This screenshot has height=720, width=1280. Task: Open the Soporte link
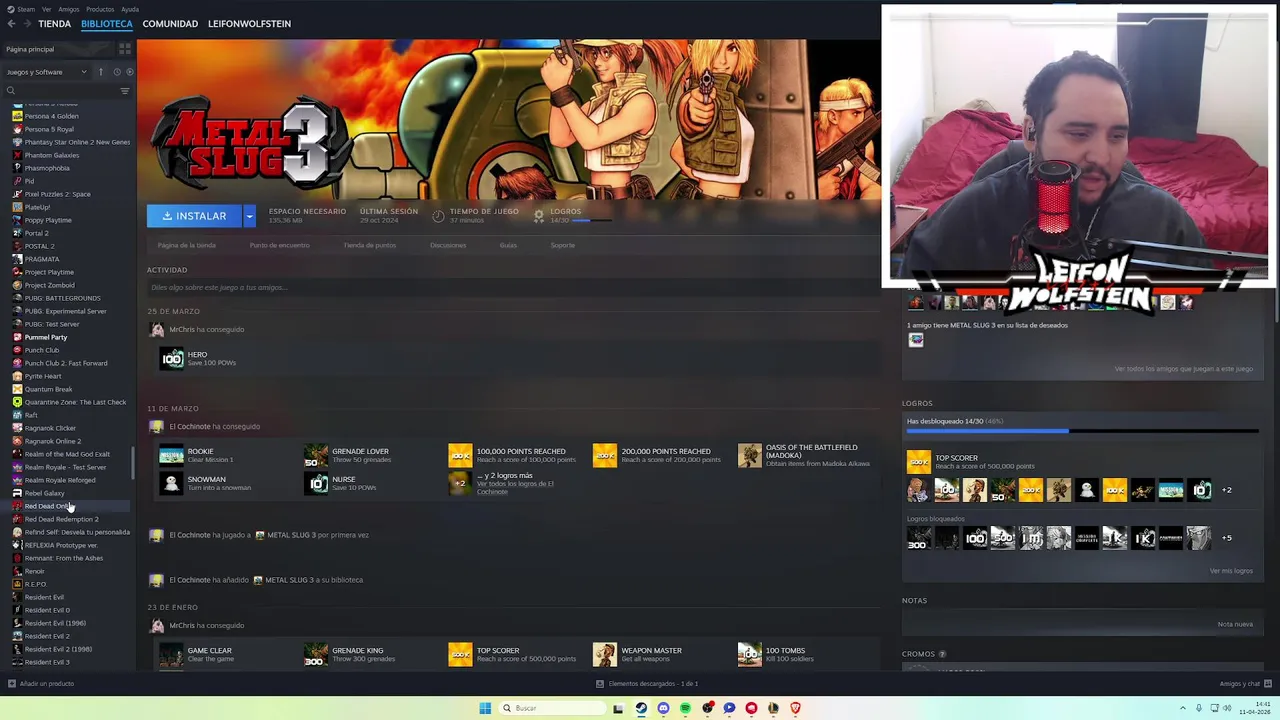(562, 245)
